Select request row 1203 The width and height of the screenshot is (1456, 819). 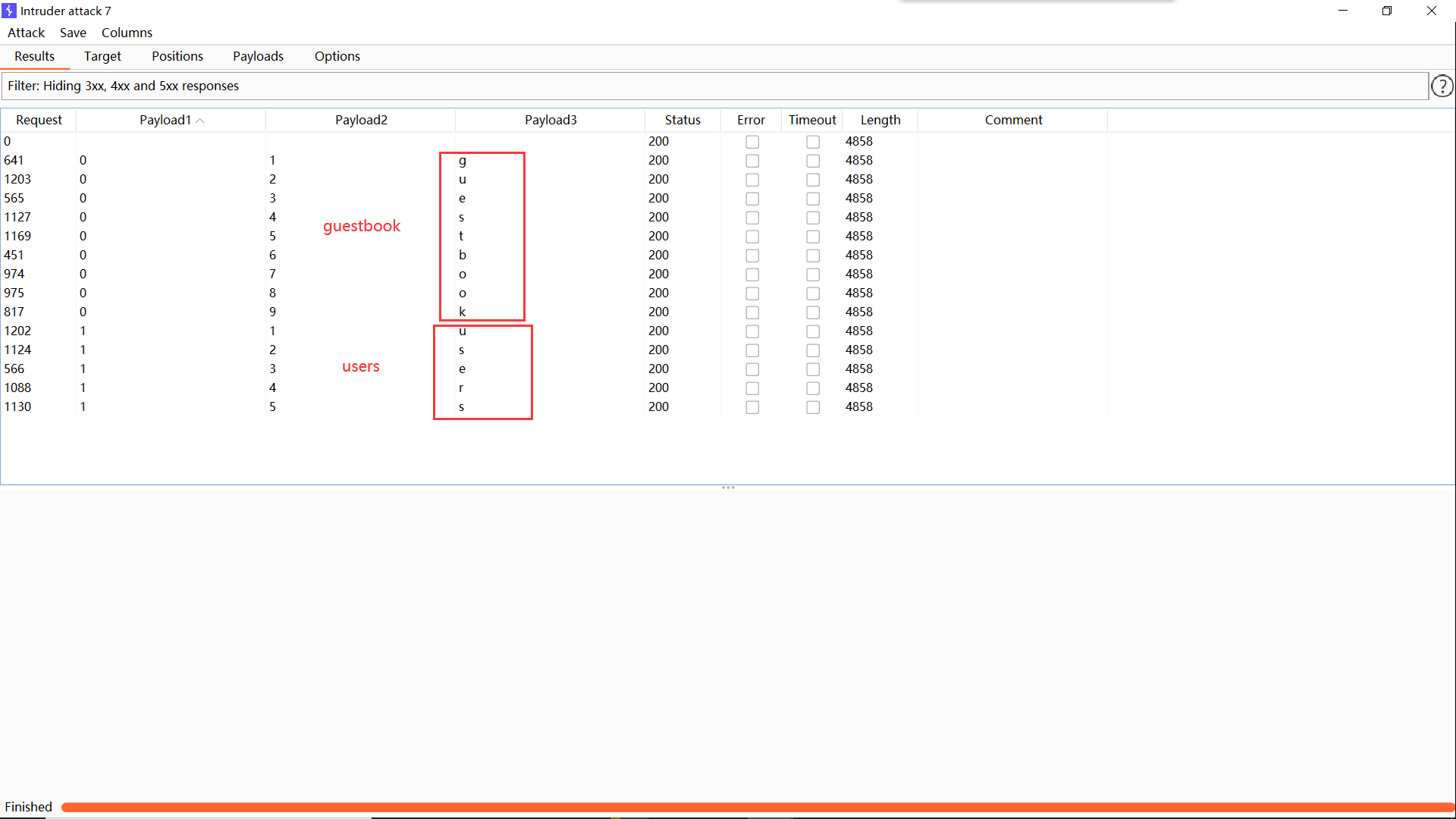[x=554, y=179]
